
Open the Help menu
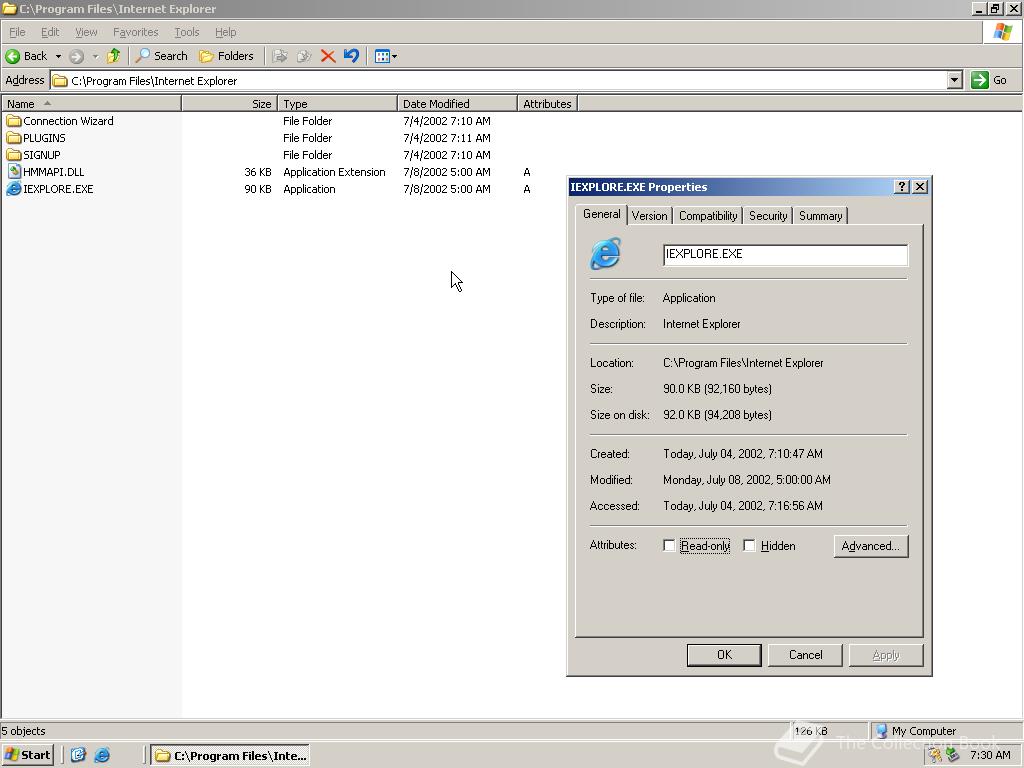[x=225, y=32]
